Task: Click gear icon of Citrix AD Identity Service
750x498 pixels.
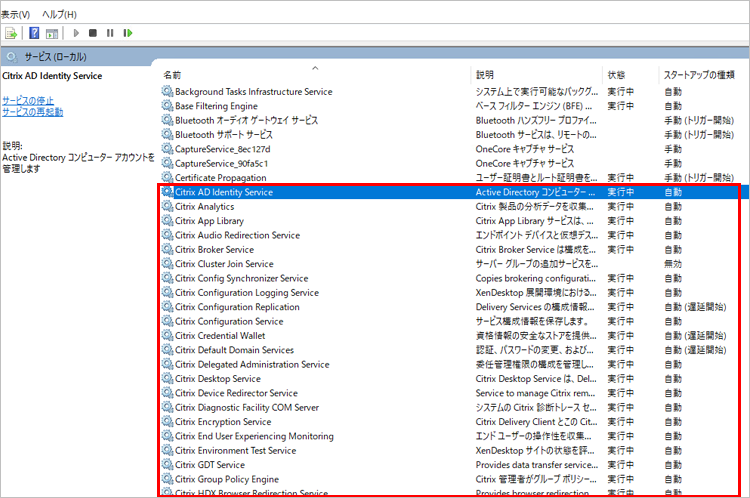Action: coord(167,191)
